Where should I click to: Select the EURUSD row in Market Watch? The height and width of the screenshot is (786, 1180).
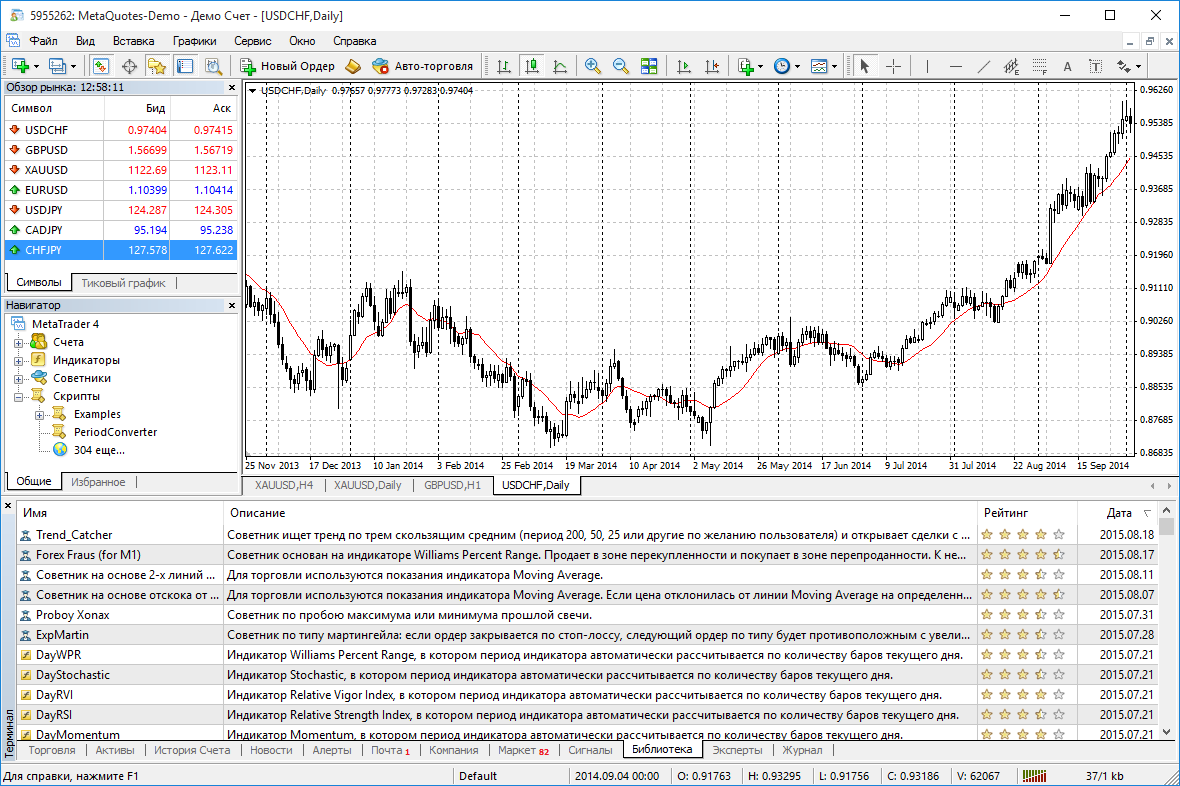tap(47, 190)
